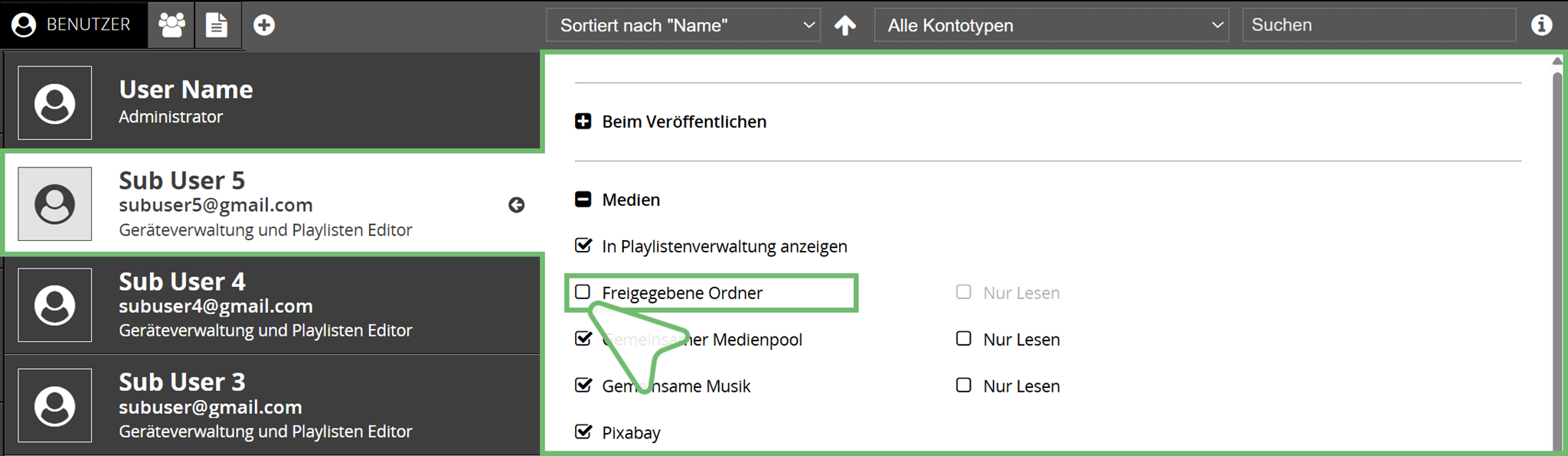Viewport: 1568px width, 456px height.
Task: Click the document page icon in toolbar
Action: pyautogui.click(x=217, y=25)
